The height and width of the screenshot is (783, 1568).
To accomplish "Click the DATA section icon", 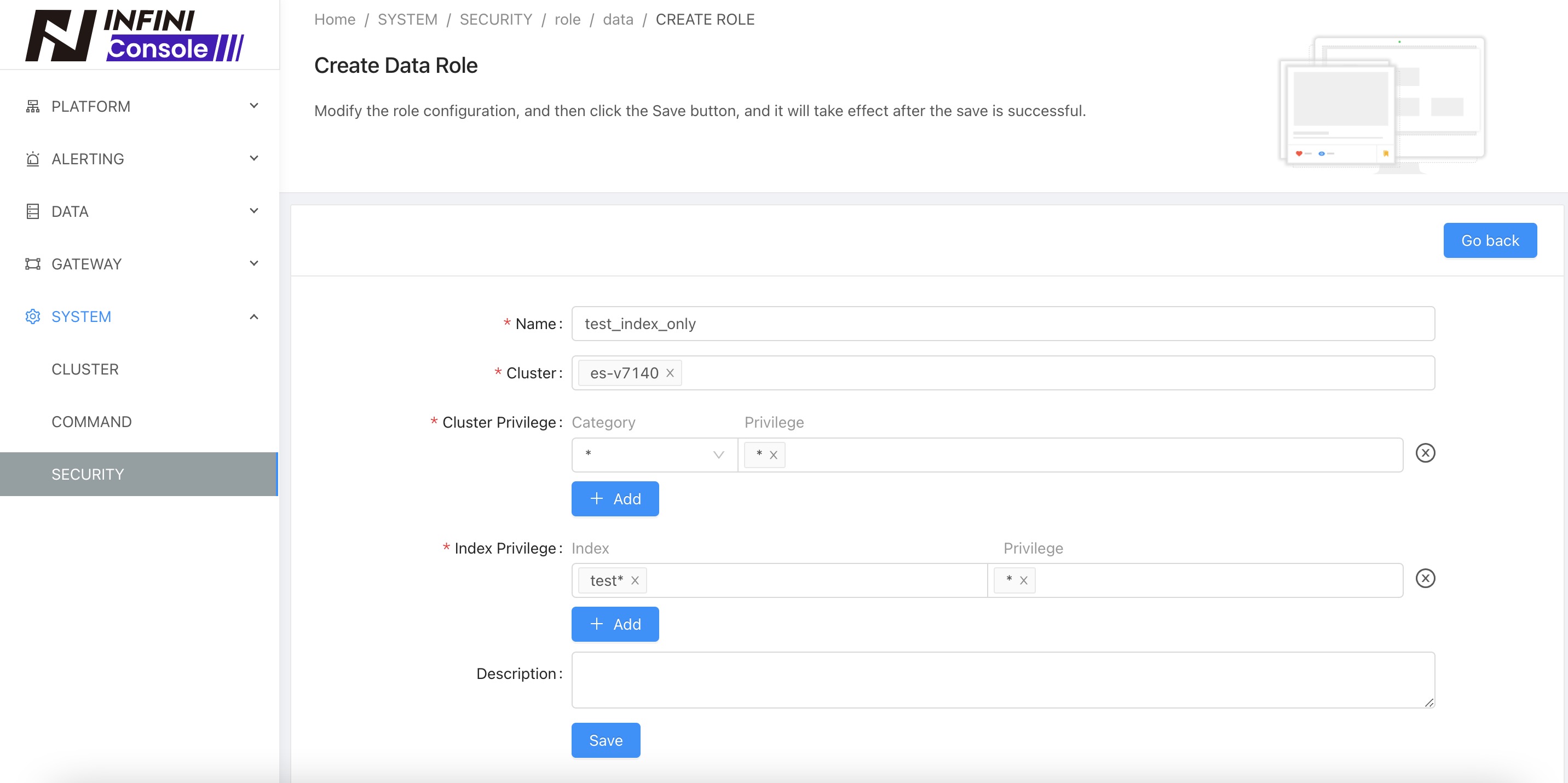I will point(33,211).
